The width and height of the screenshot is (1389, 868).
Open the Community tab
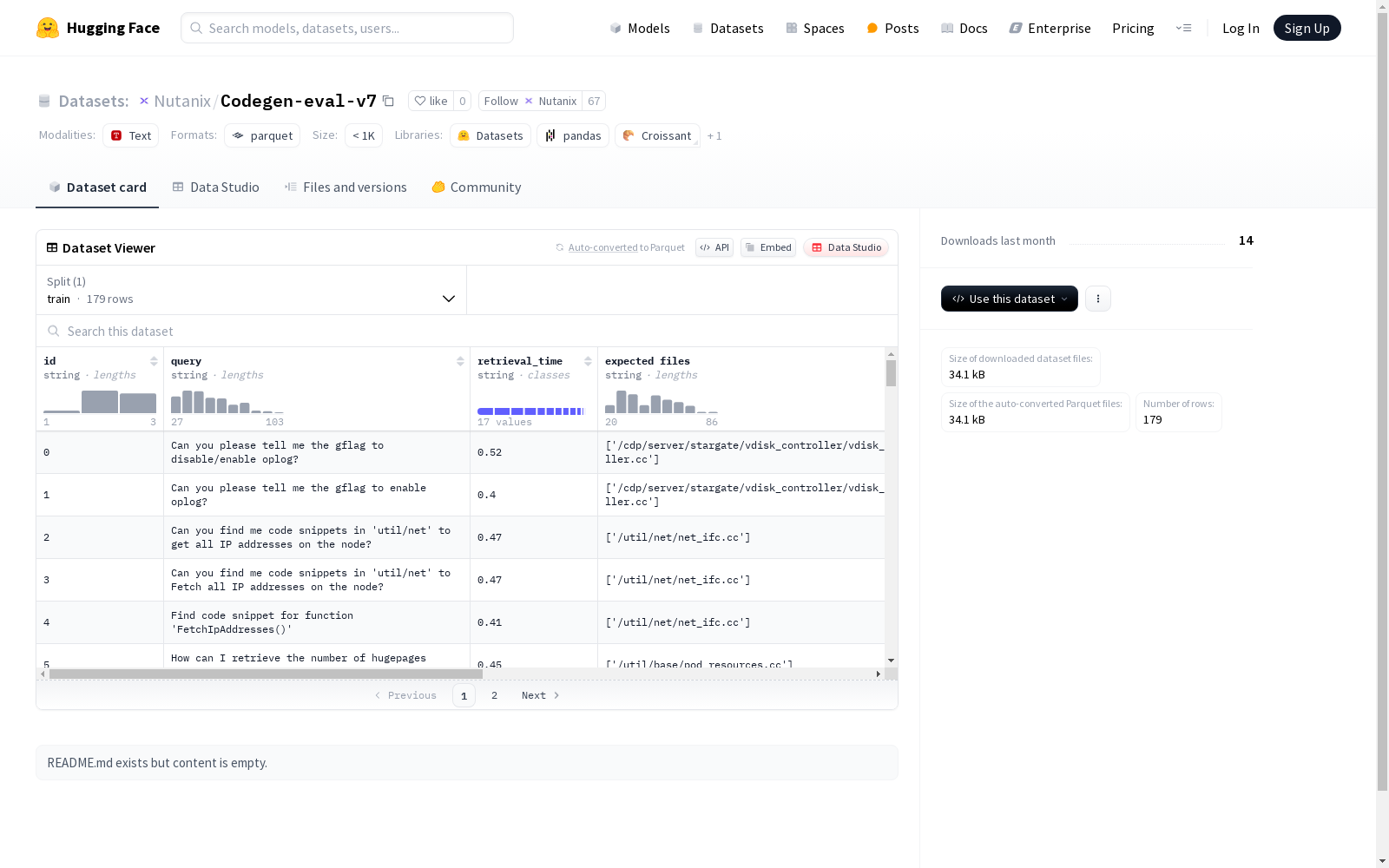(x=477, y=187)
